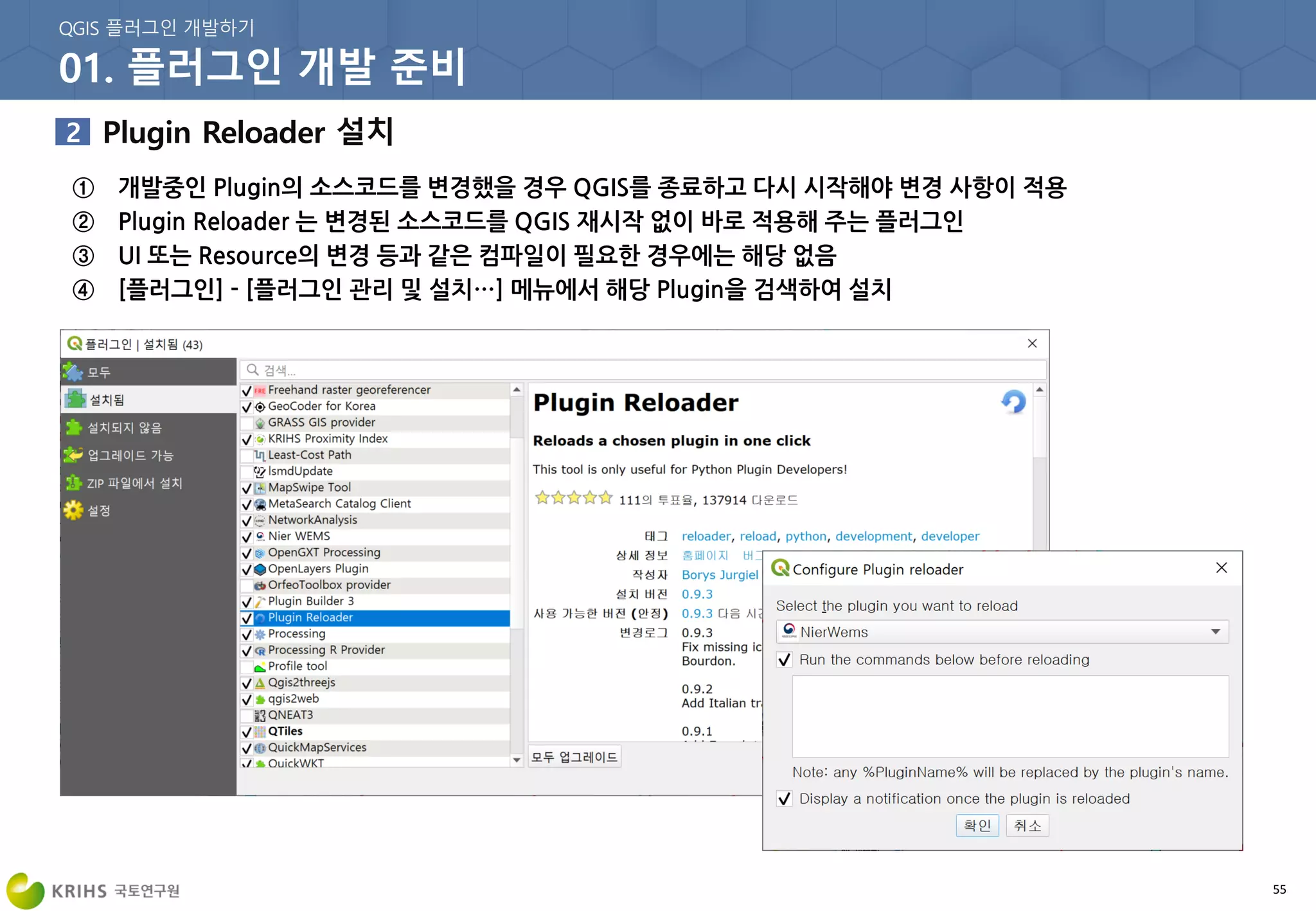Enable the QNEAT3 checkbox
The image size is (1316, 911).
coord(247,716)
